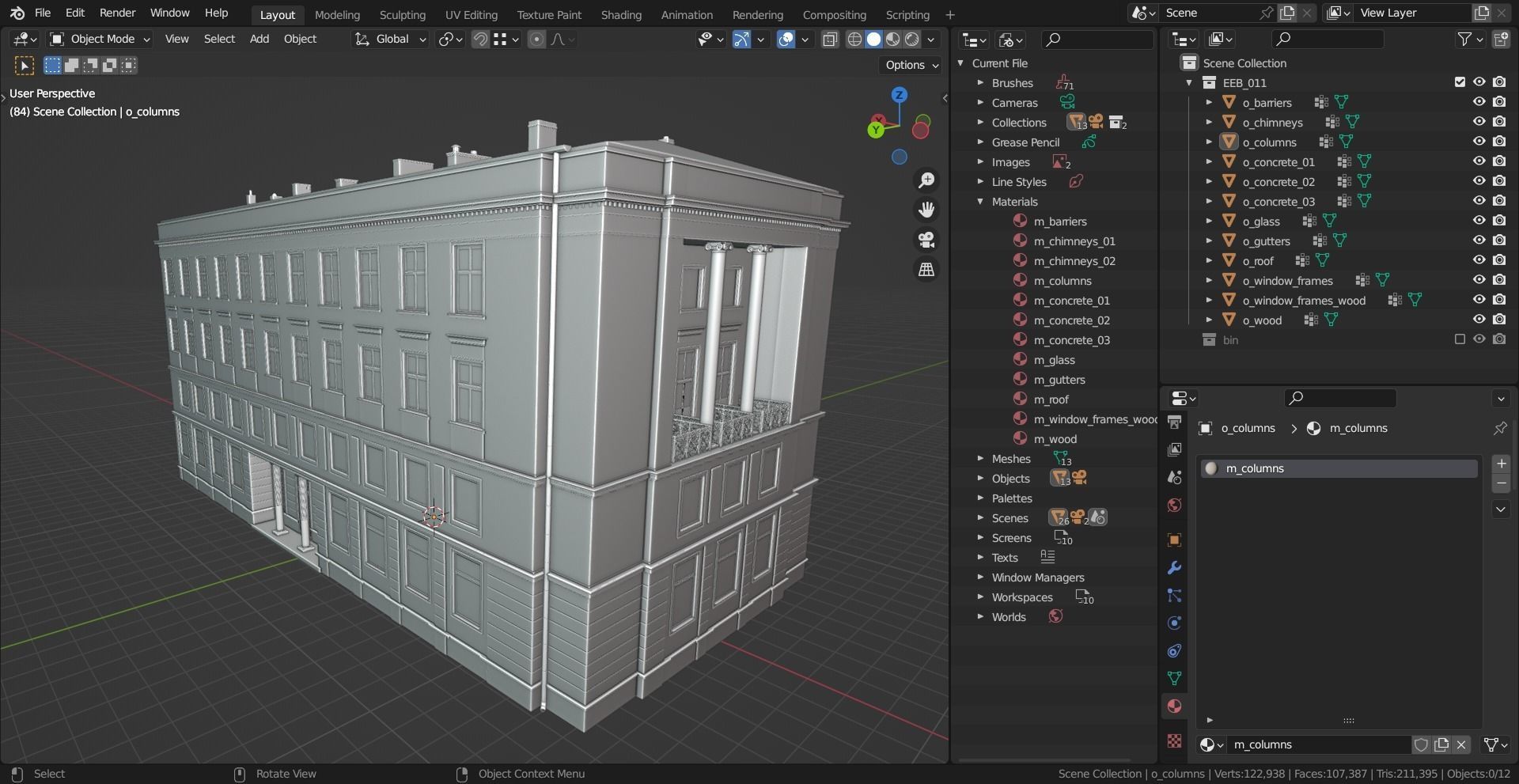
Task: Open the Scene properties tab
Action: point(1174,477)
